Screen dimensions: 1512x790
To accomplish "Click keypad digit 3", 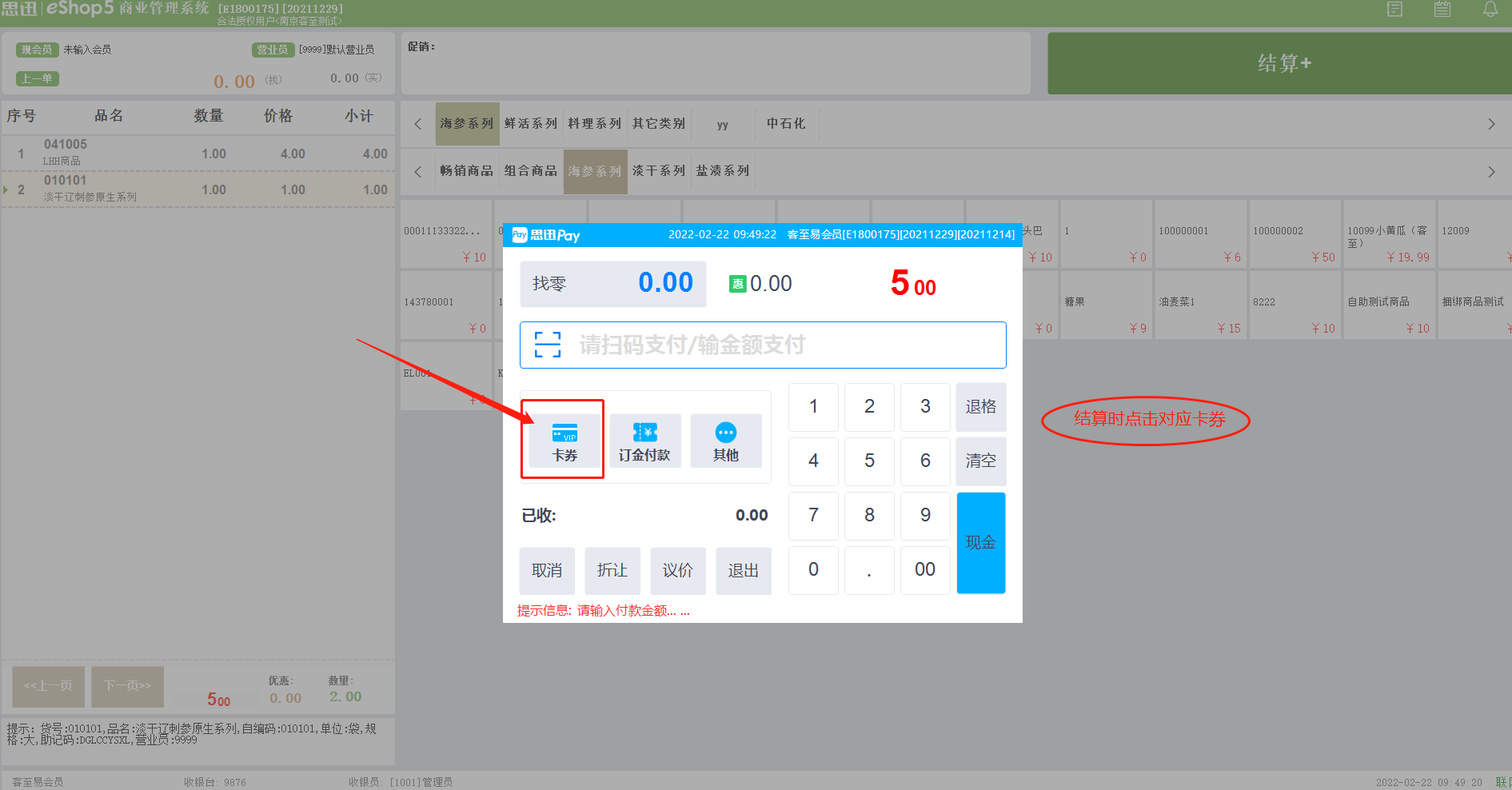I will coord(925,406).
